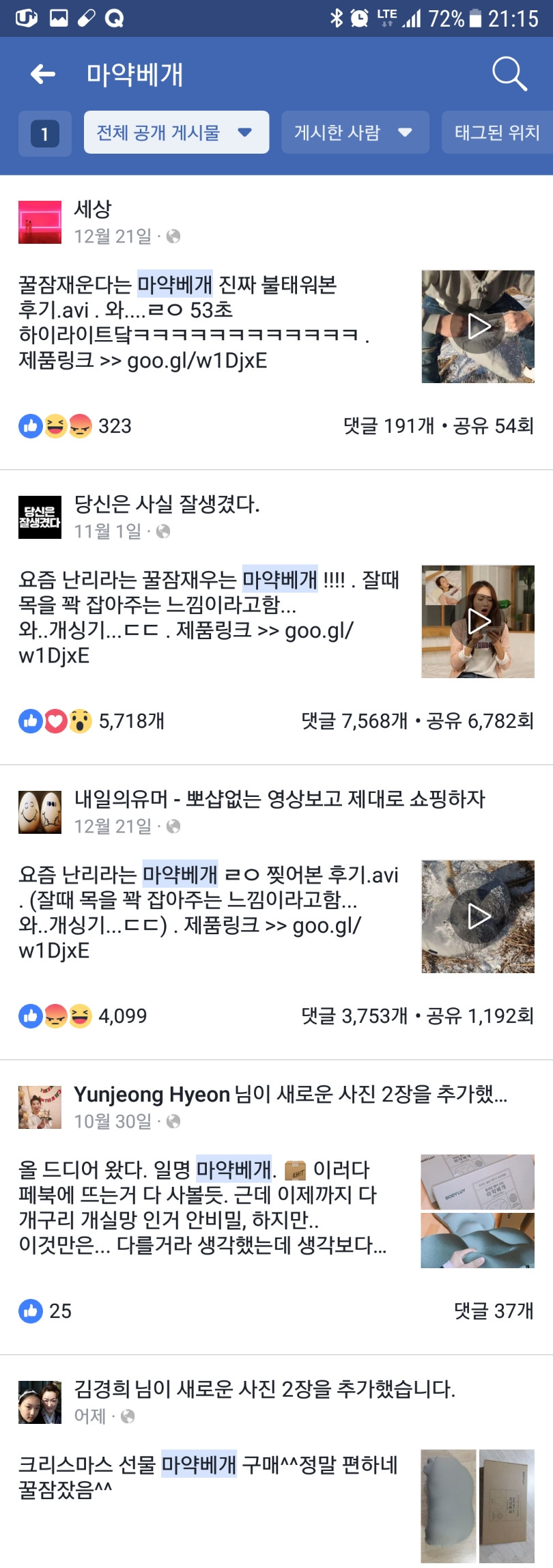
Task: Play the 세상 post video thumbnail
Action: point(478,326)
